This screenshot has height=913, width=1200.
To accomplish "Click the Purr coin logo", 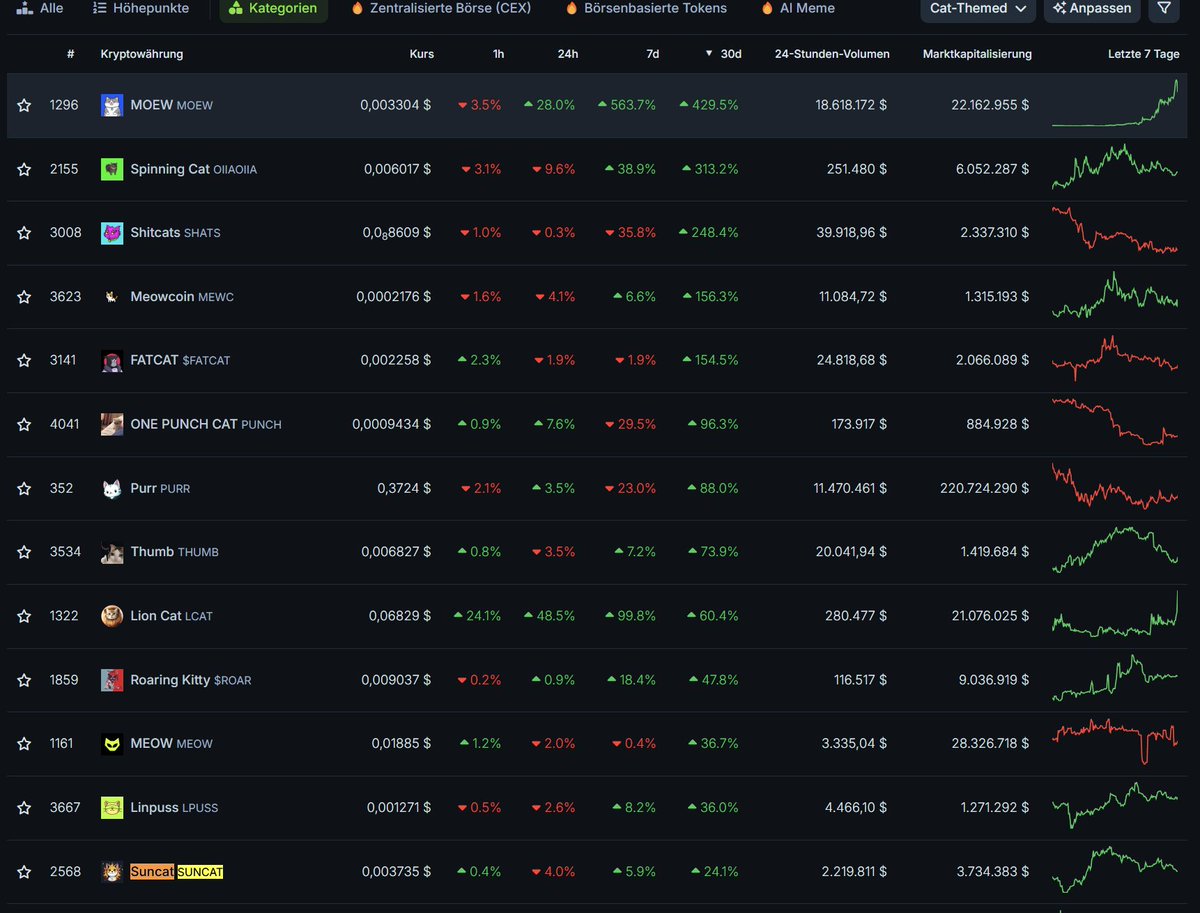I will 112,488.
